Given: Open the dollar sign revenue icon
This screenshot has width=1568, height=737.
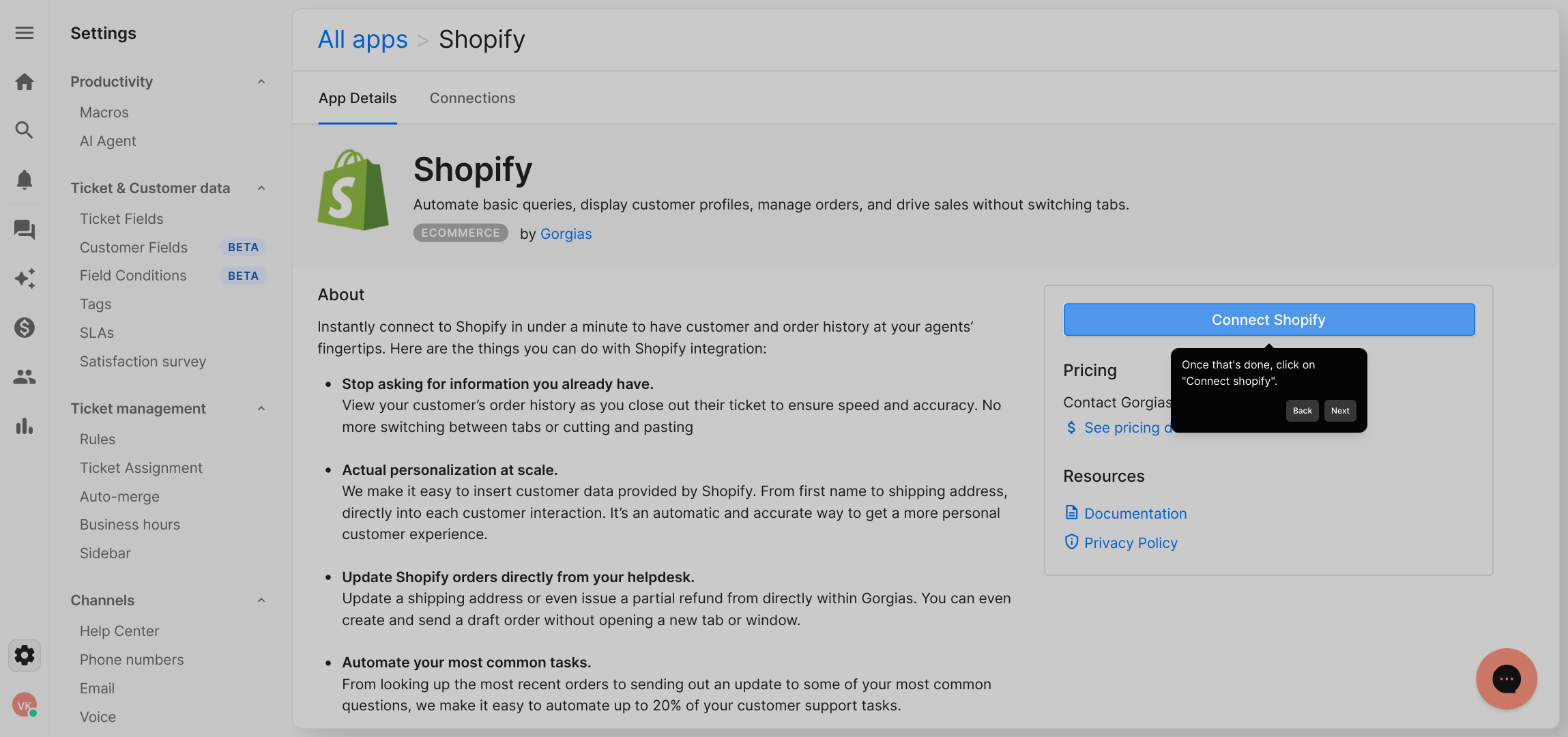Looking at the screenshot, I should pos(25,328).
